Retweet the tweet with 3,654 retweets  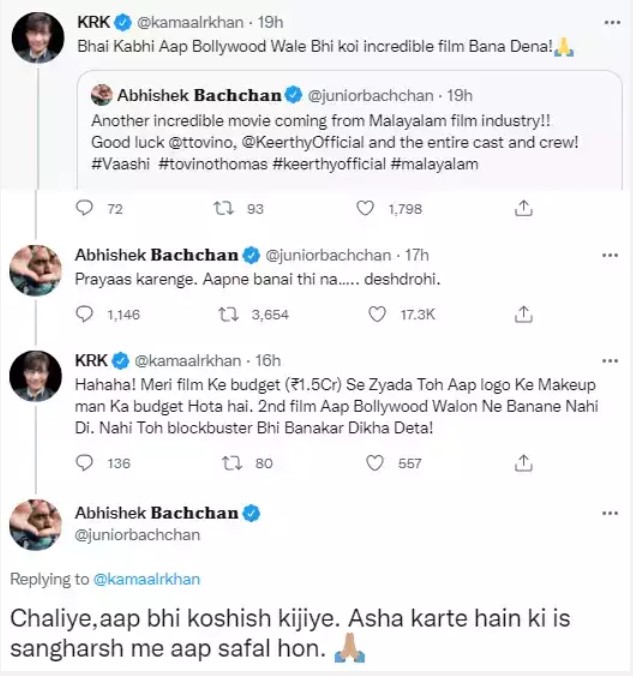(x=230, y=314)
